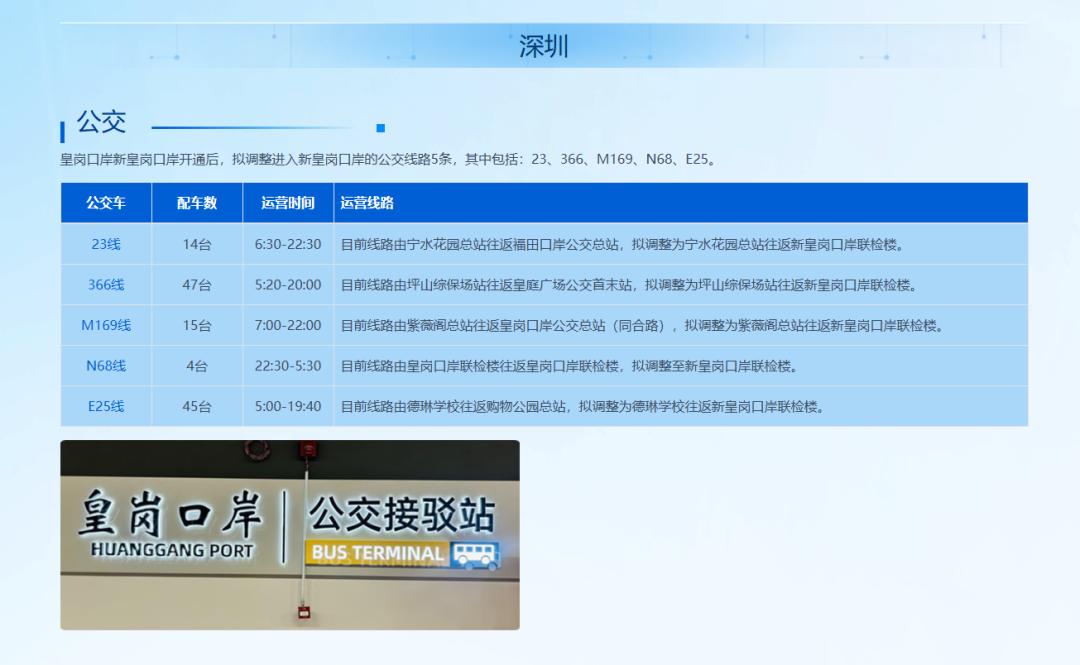The height and width of the screenshot is (665, 1080).
Task: Open the 23线 bus route link
Action: click(x=105, y=244)
